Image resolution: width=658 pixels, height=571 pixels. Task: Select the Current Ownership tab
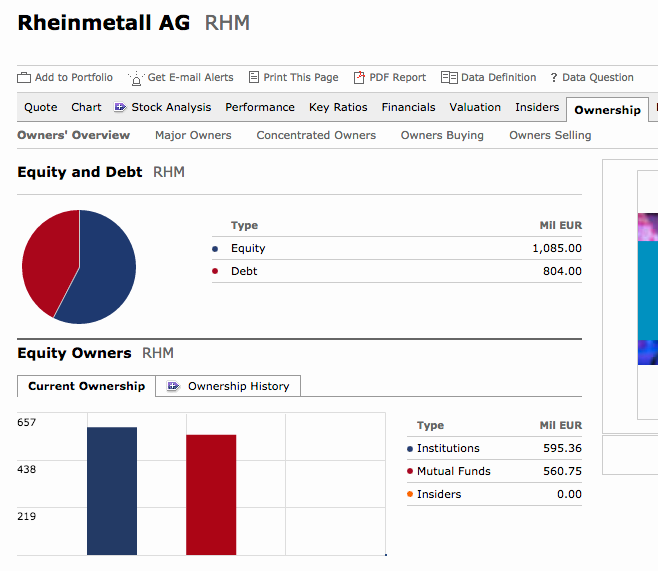click(x=86, y=386)
